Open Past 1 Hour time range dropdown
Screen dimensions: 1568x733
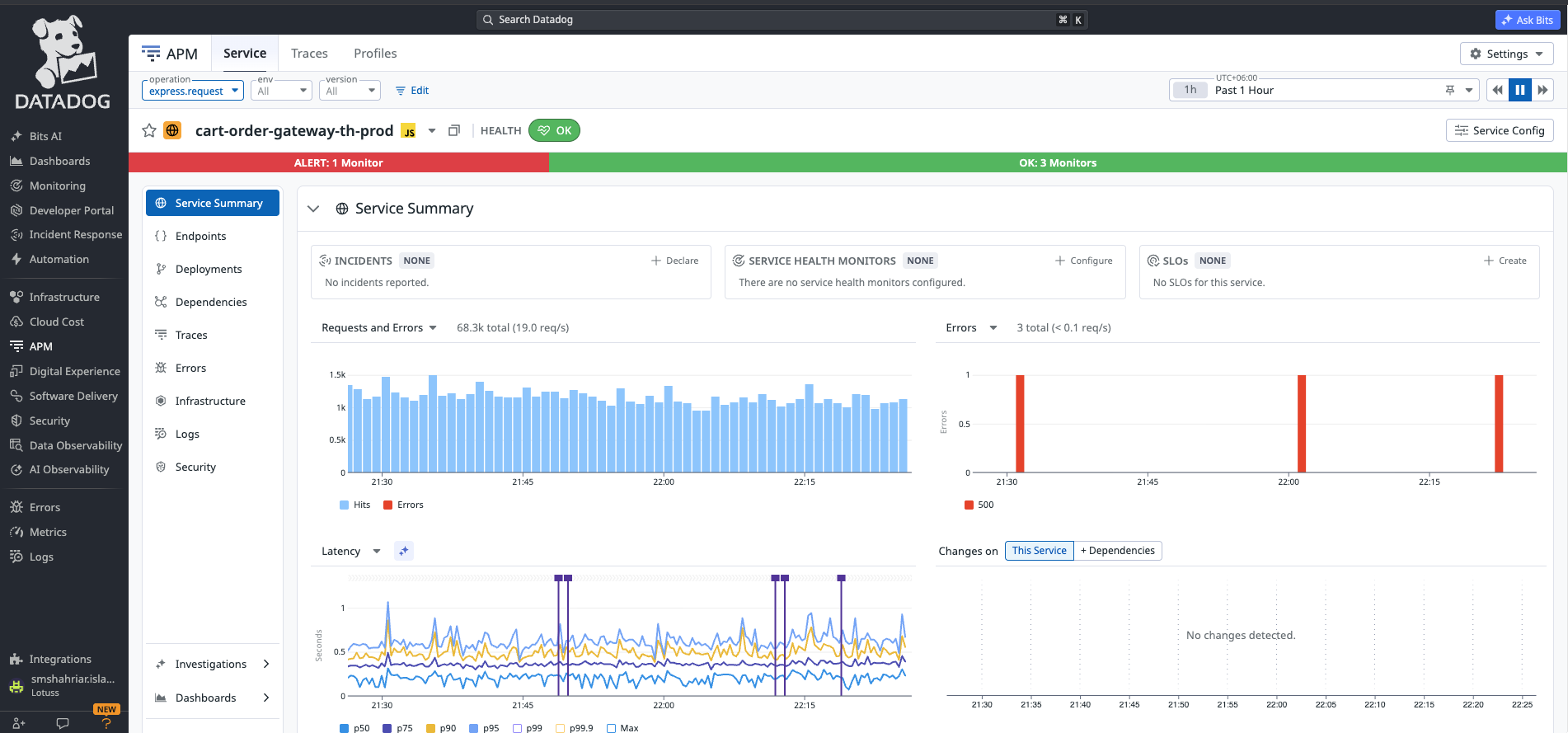coord(1326,90)
